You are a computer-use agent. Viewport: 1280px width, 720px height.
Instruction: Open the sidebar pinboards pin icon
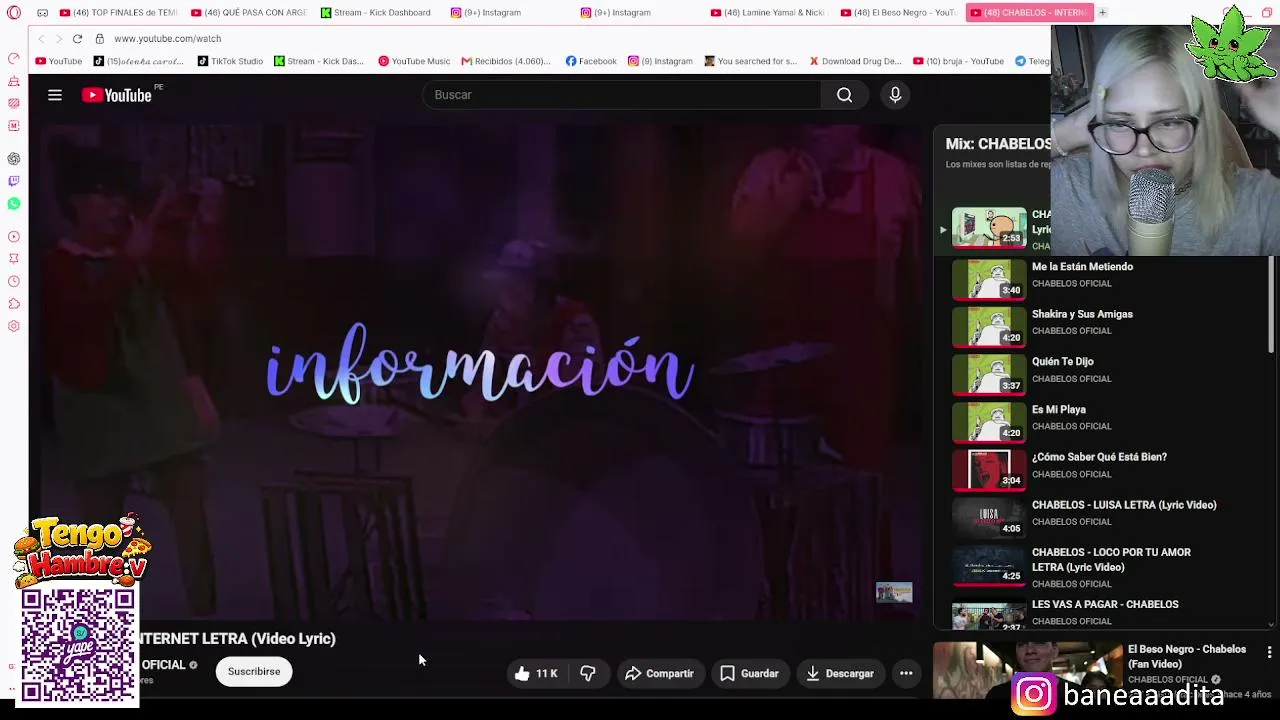click(x=14, y=259)
